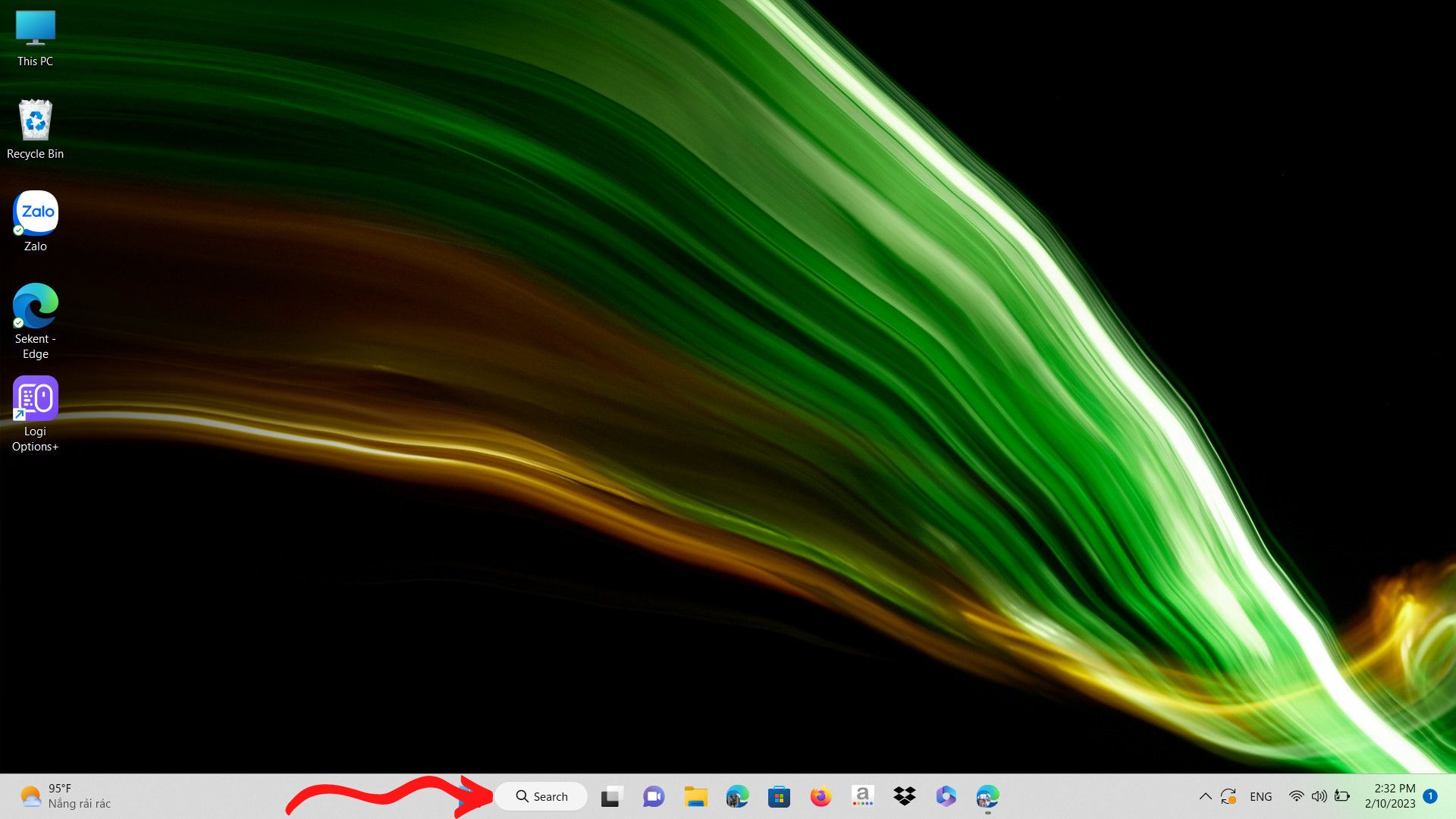The width and height of the screenshot is (1456, 819).
Task: Select the Logi Options+ desktop shortcut
Action: pos(35,413)
